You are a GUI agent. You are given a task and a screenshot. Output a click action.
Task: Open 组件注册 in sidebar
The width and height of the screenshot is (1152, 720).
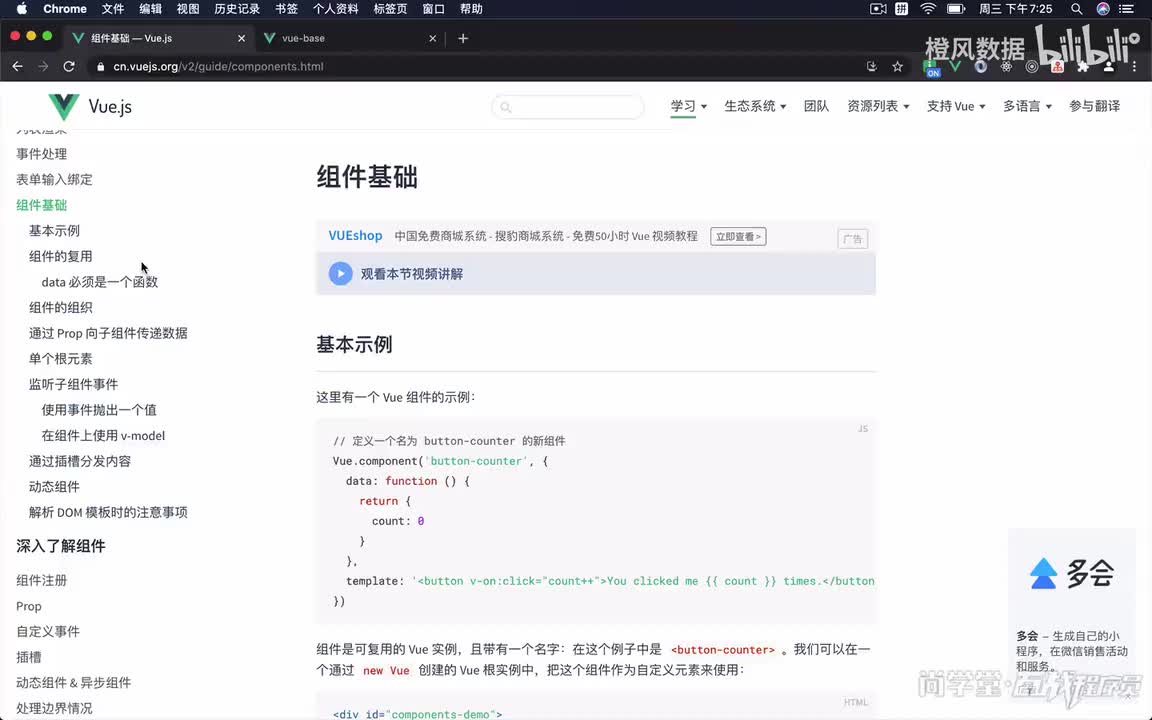point(41,580)
